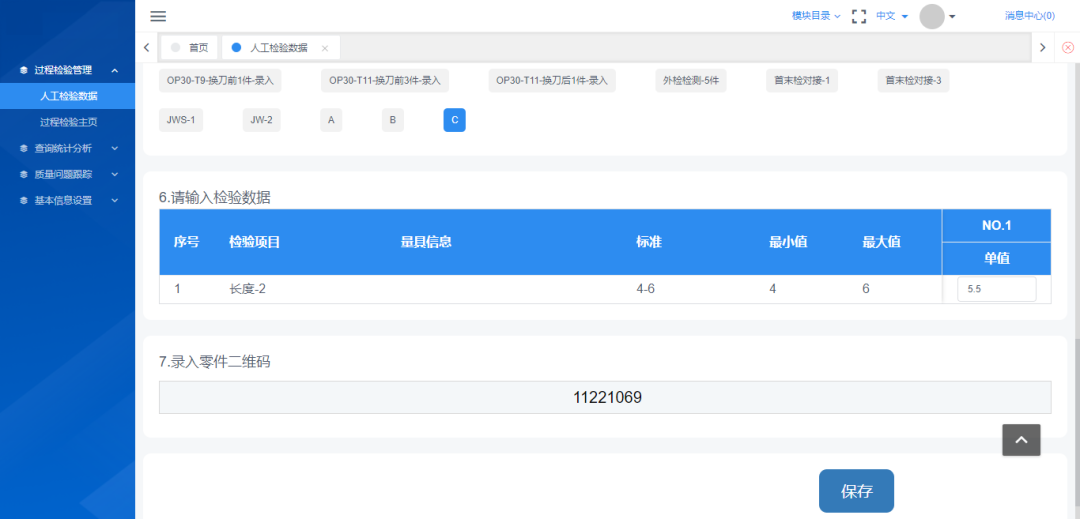1080x519 pixels.
Task: Switch to the 首页 tab
Action: pos(190,47)
